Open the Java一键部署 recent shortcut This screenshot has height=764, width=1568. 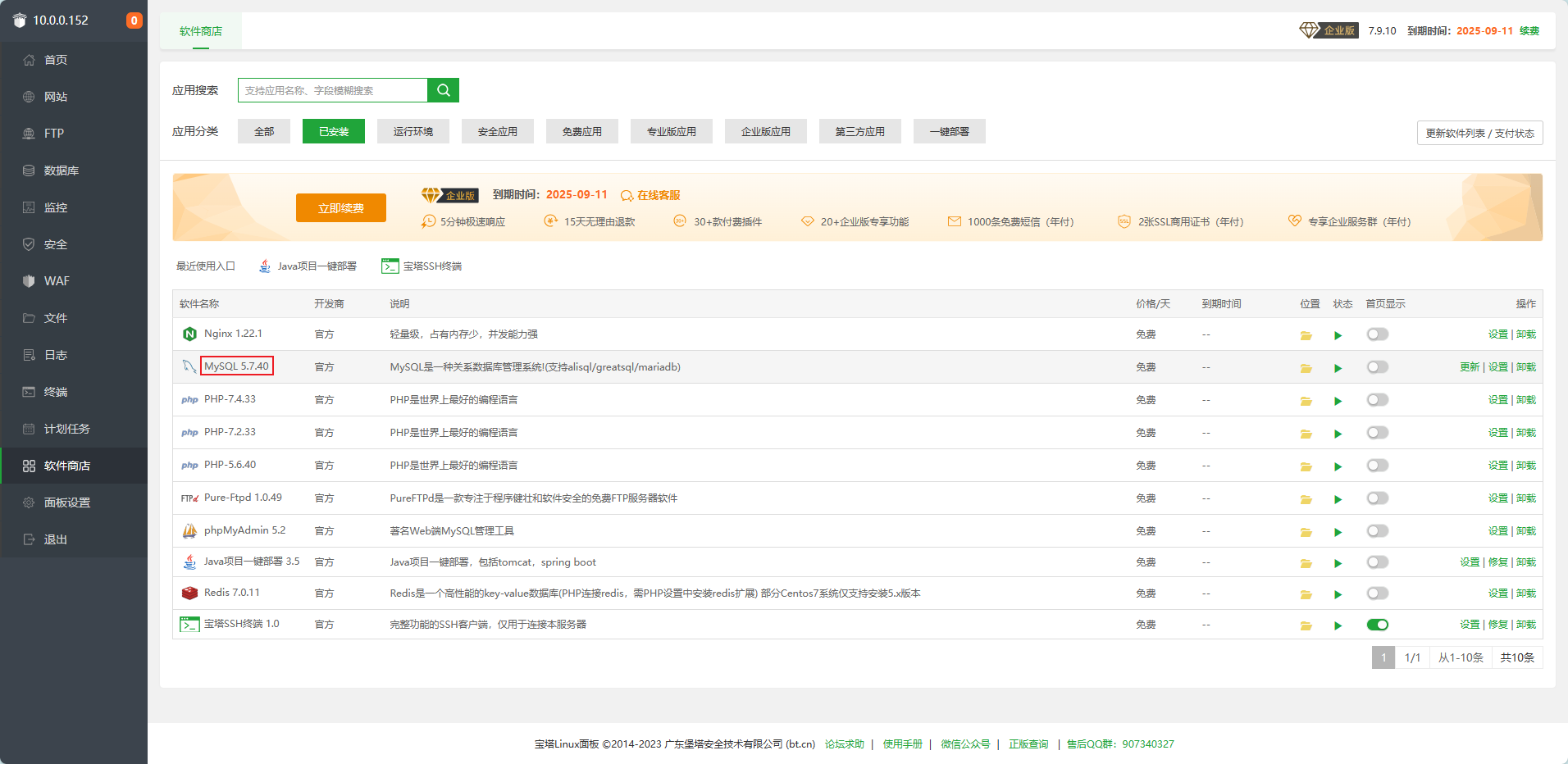point(308,266)
